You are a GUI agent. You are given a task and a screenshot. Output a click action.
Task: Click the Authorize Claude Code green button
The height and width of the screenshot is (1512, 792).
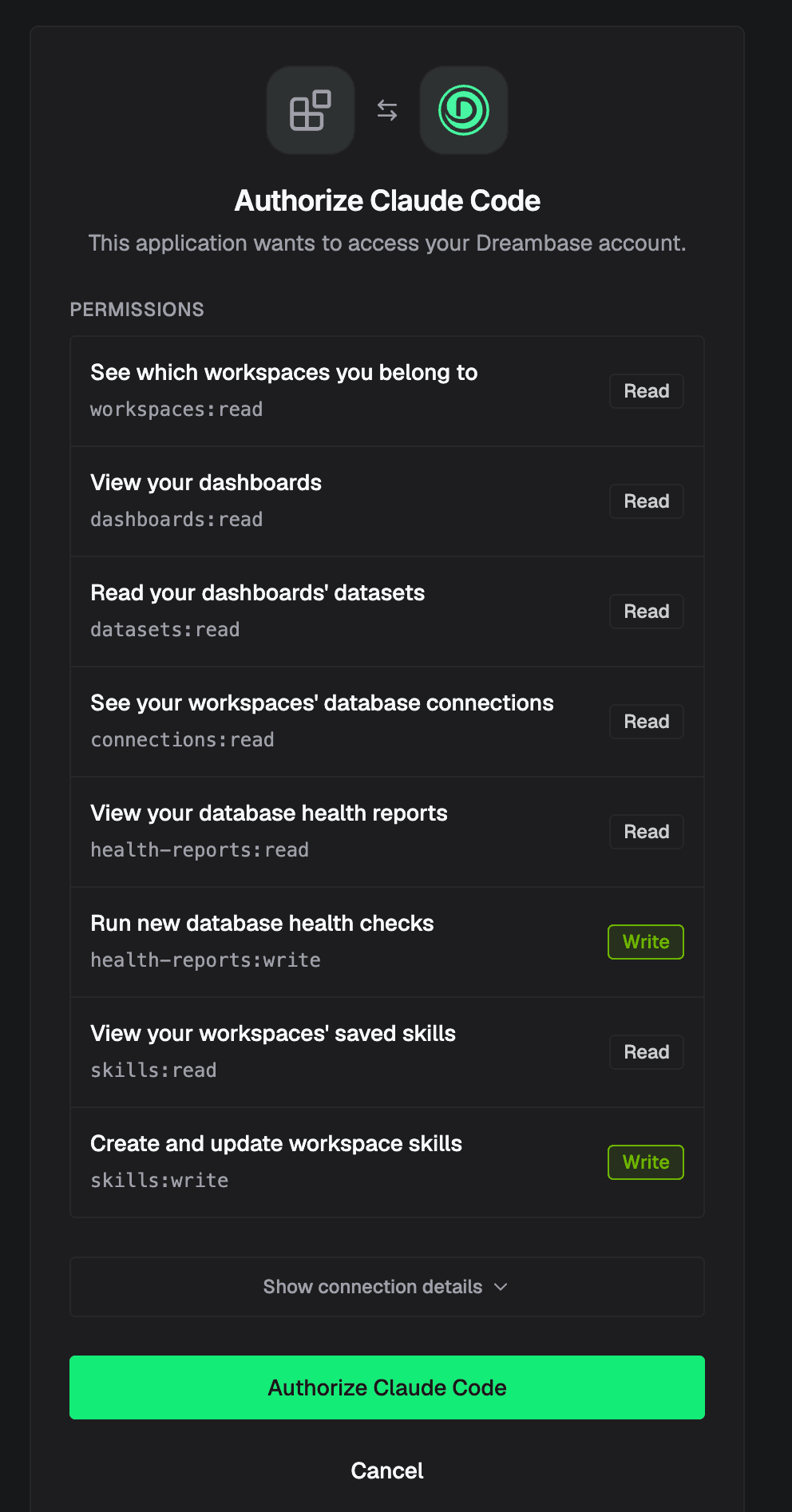pos(387,1387)
